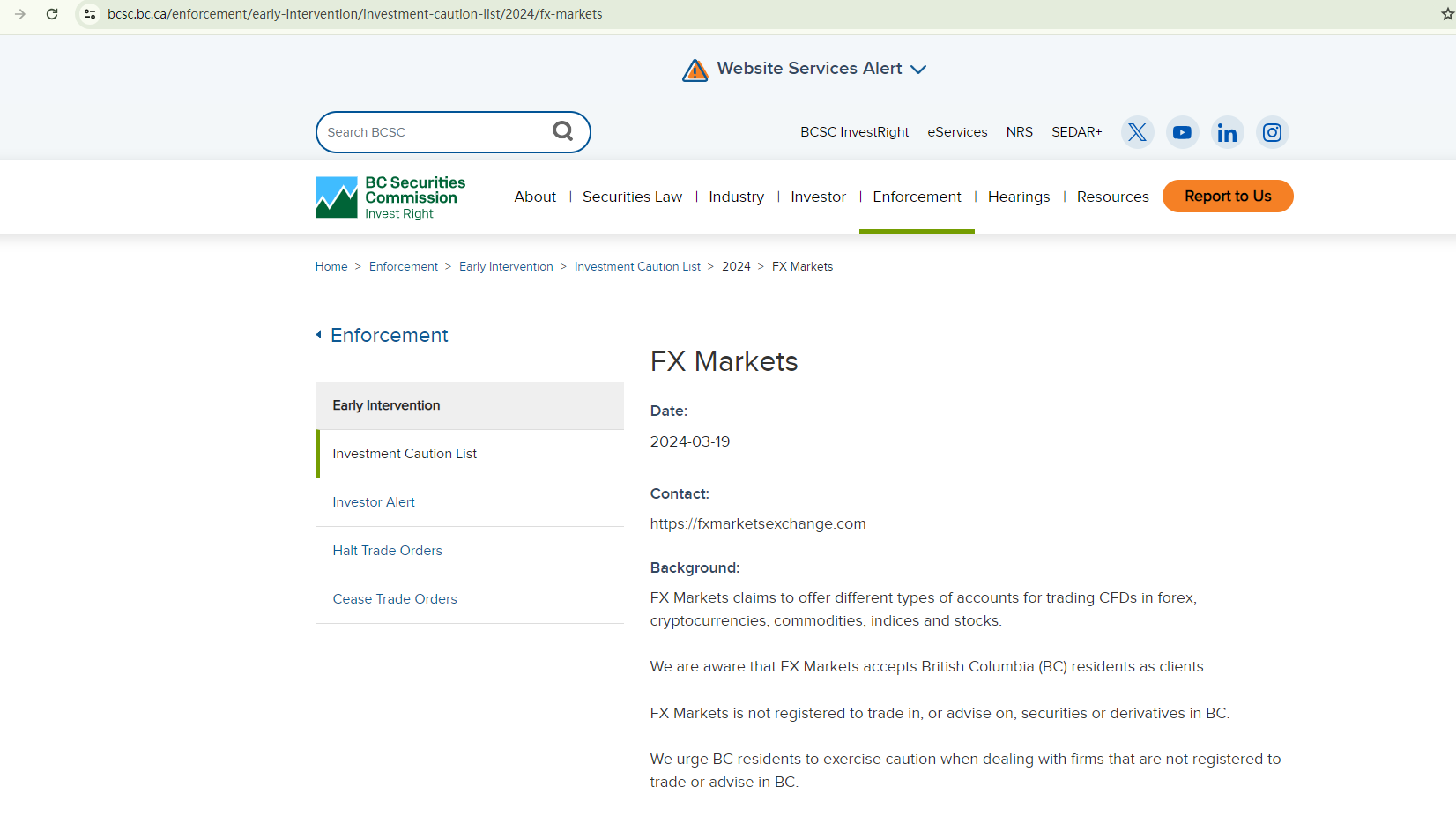The width and height of the screenshot is (1456, 816).
Task: Click the Background: label
Action: pyautogui.click(x=695, y=567)
